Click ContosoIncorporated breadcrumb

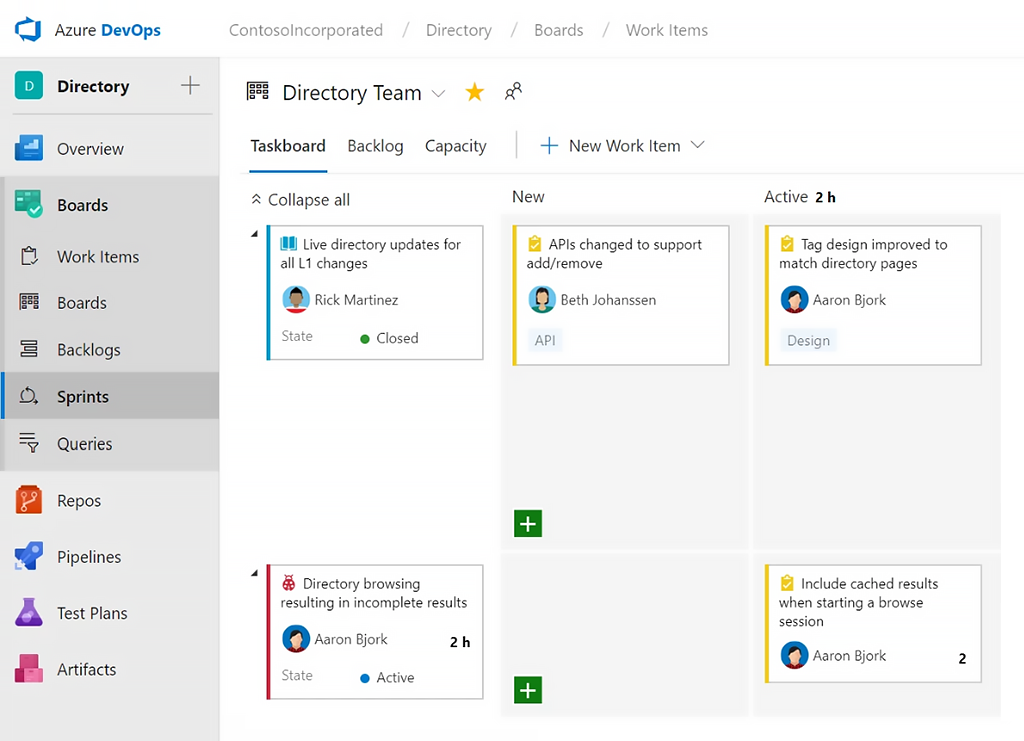click(x=306, y=30)
